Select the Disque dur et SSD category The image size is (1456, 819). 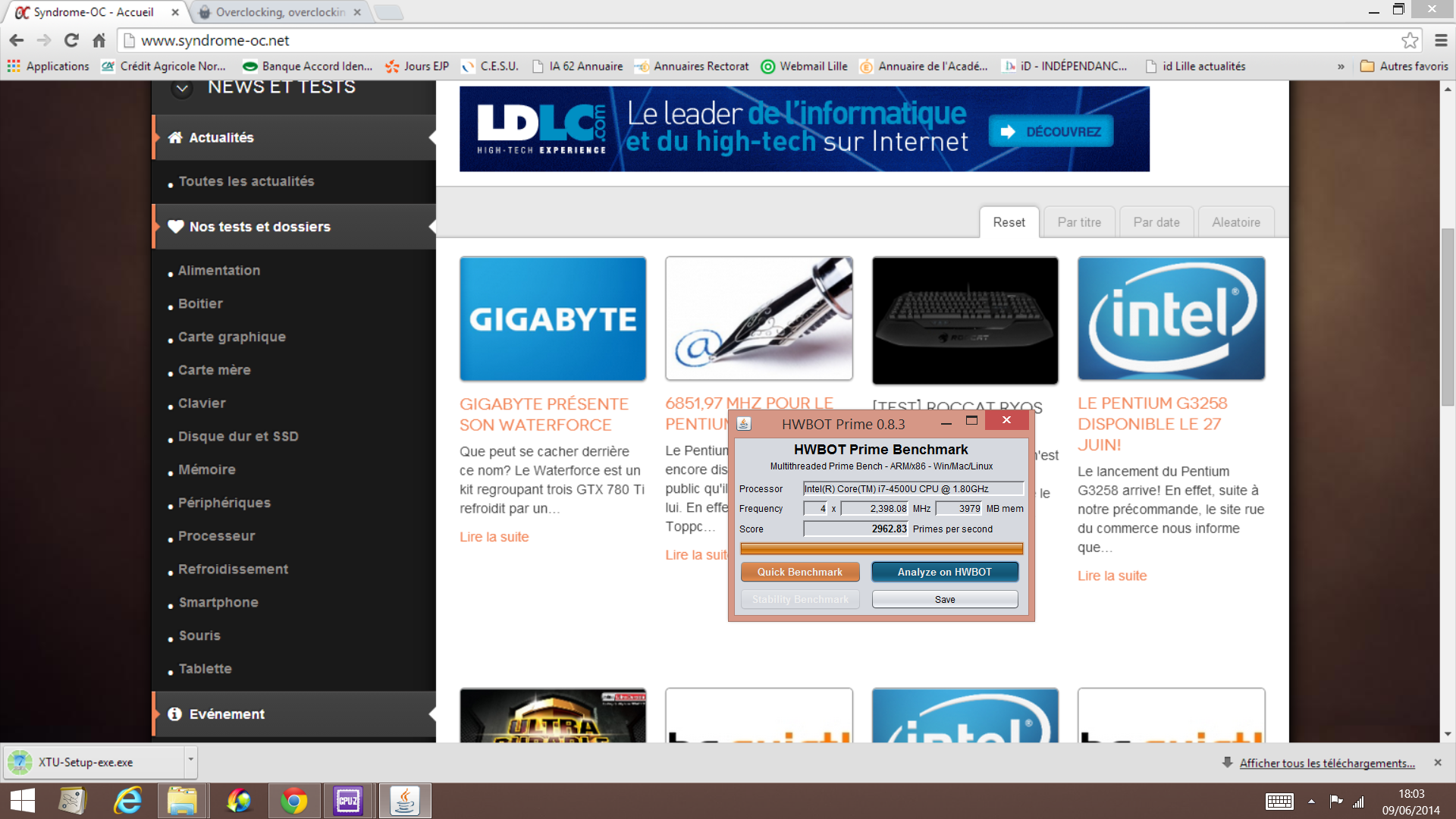[x=238, y=437]
